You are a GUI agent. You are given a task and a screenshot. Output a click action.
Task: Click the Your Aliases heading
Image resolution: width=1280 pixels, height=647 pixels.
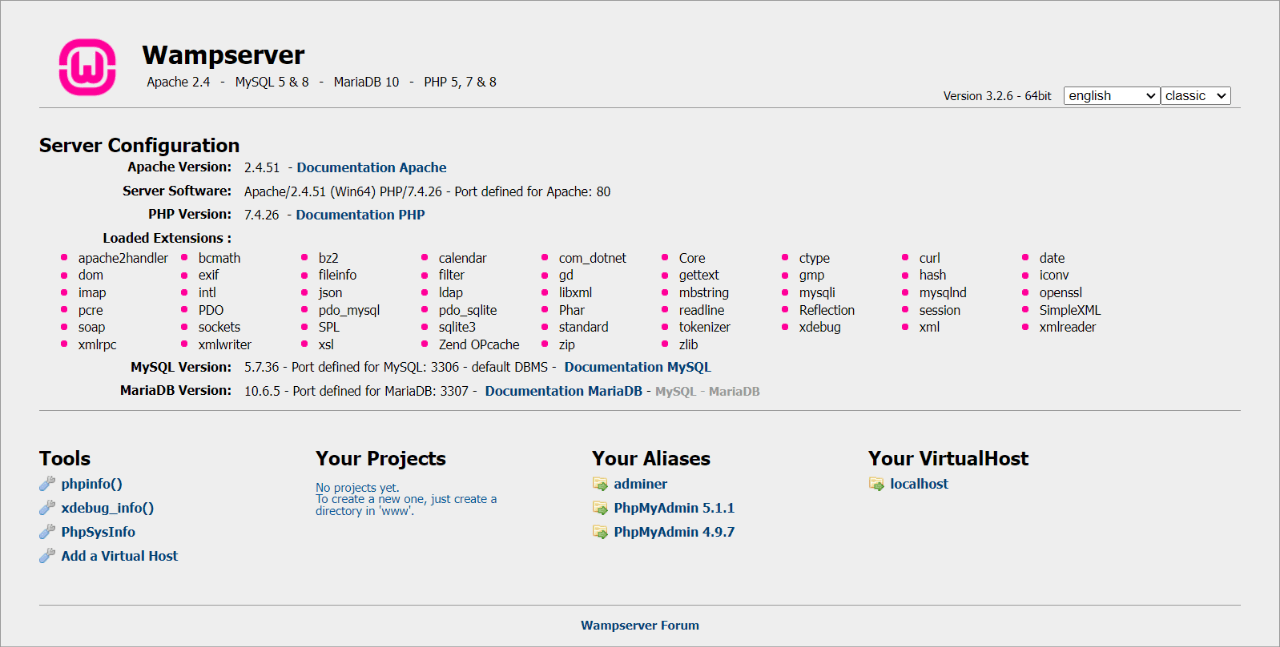pos(651,459)
